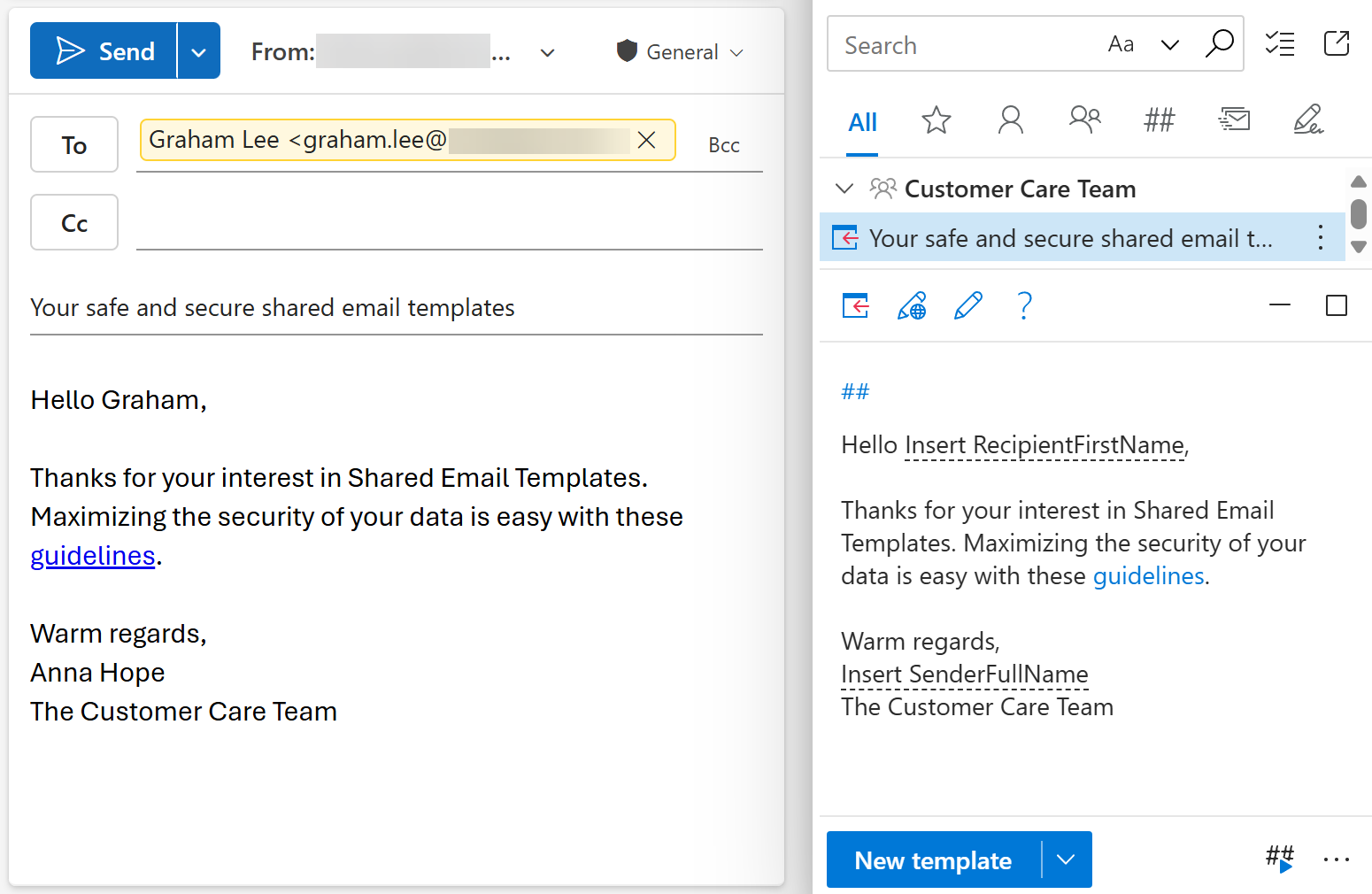This screenshot has width=1372, height=894.
Task: Remove Graham Lee from the To field
Action: tap(646, 140)
